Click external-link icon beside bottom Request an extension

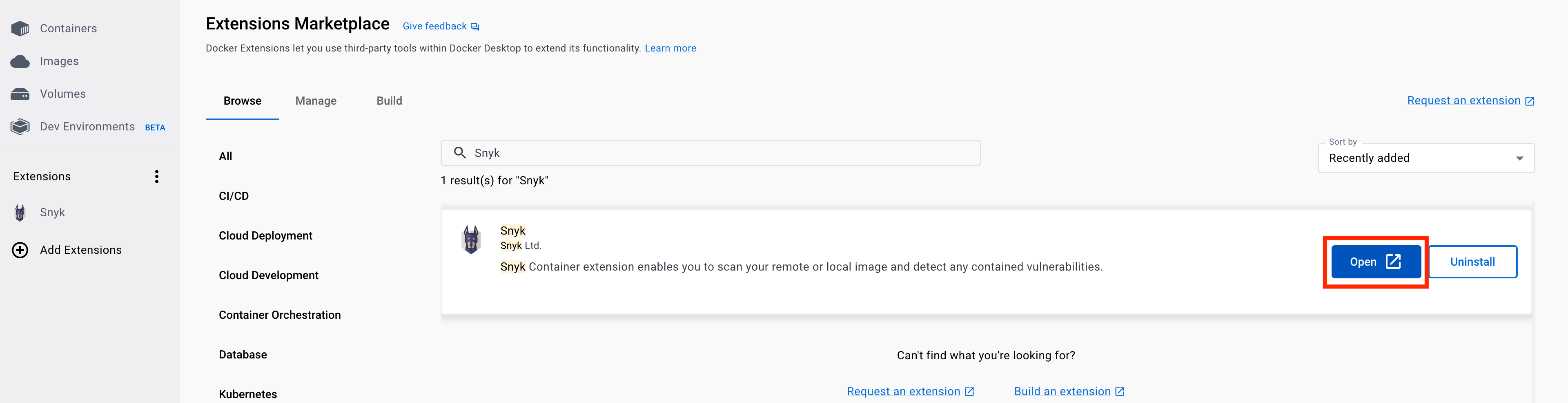[x=970, y=392]
